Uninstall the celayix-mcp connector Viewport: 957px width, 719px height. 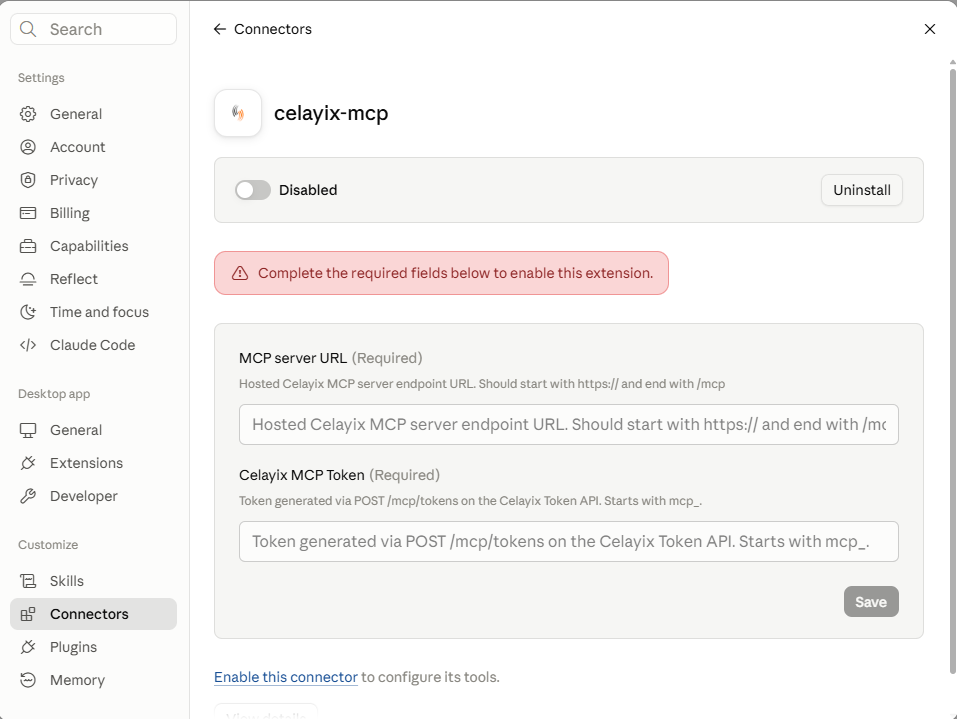click(861, 190)
